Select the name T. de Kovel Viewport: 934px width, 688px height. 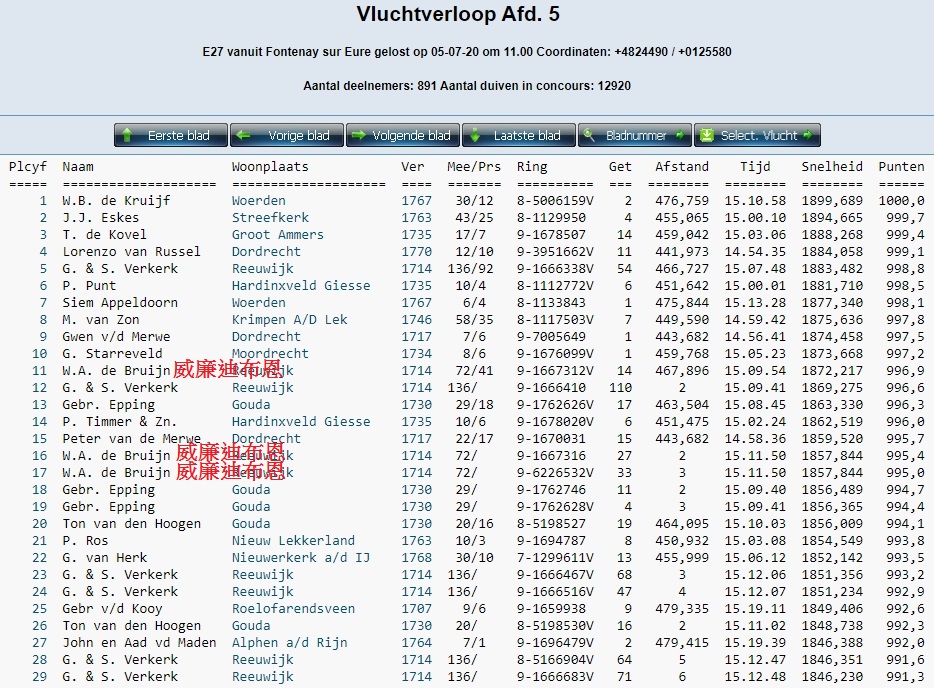(104, 235)
